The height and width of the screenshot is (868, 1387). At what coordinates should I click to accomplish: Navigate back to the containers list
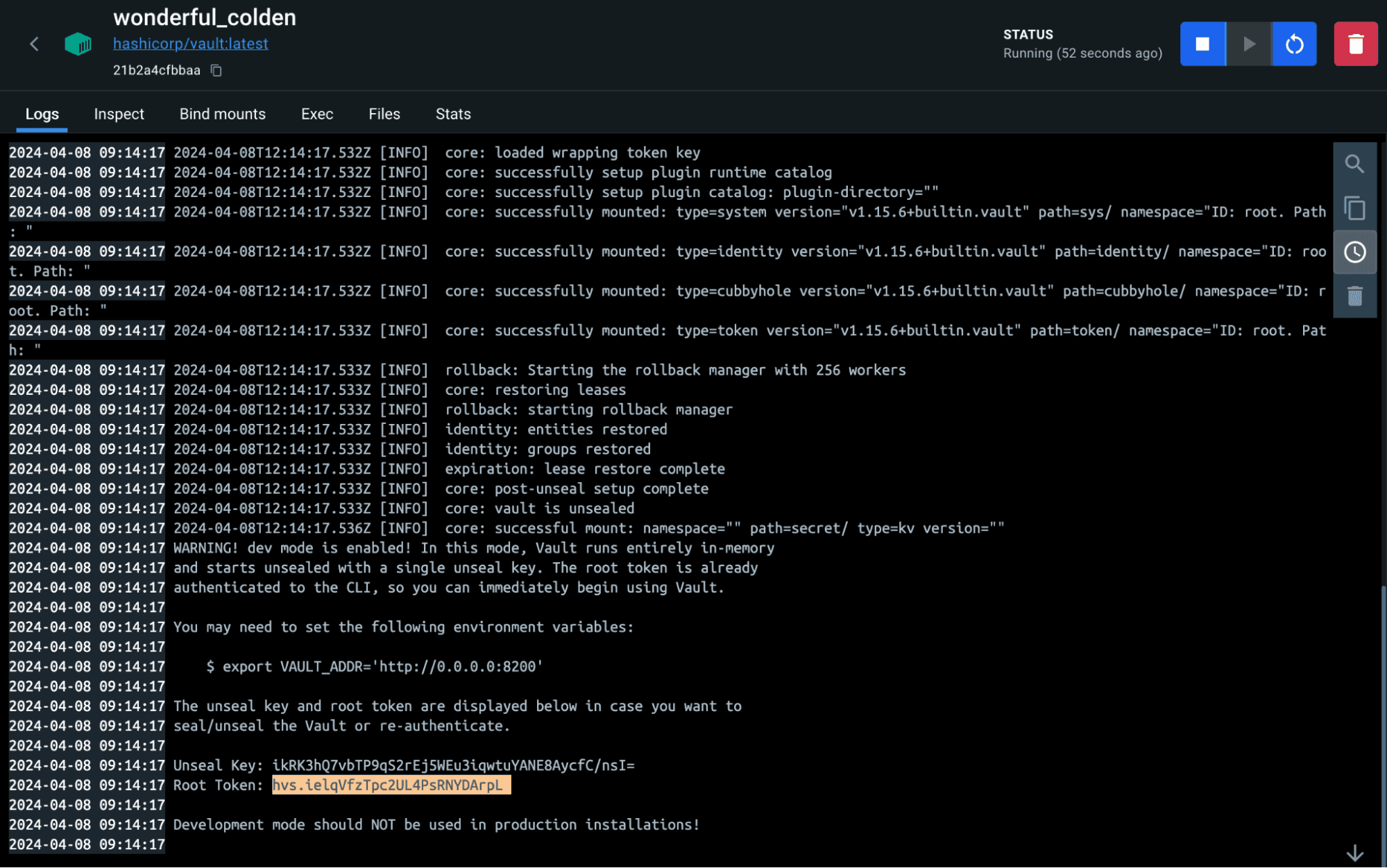34,44
